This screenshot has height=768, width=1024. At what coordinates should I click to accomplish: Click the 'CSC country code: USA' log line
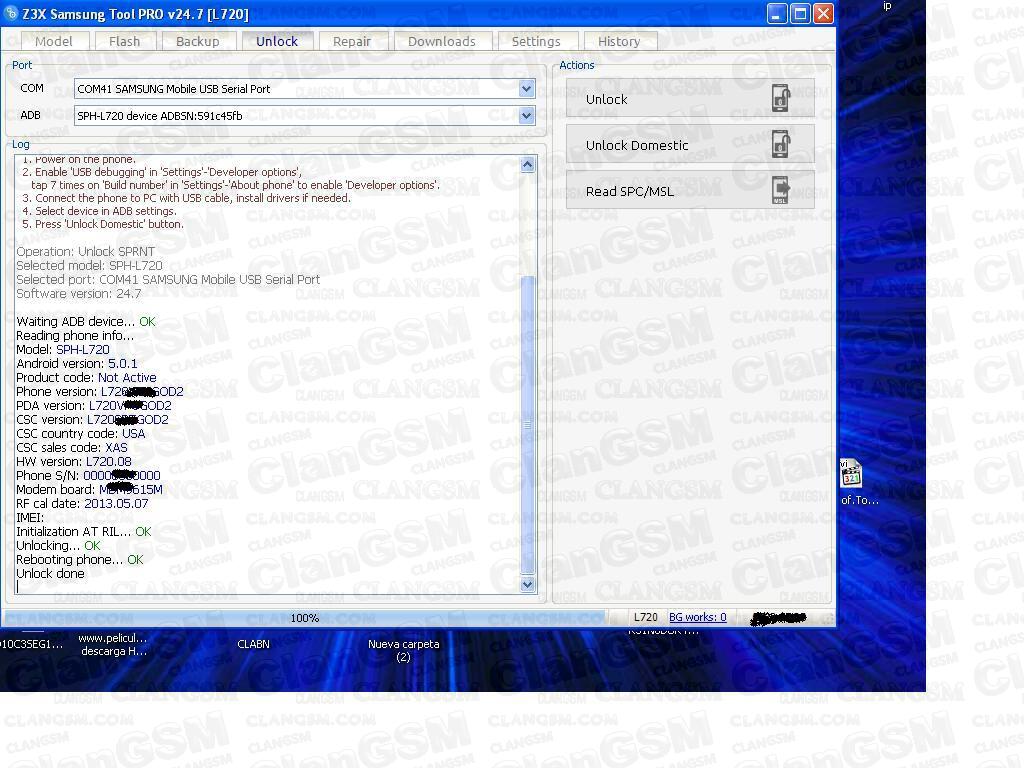[x=81, y=434]
